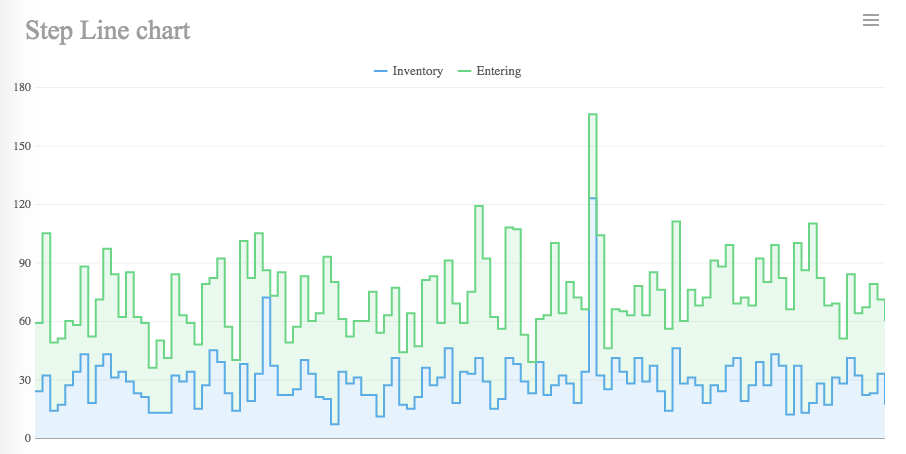Click blue line symbol beside Inventory
906x454 pixels.
click(380, 71)
